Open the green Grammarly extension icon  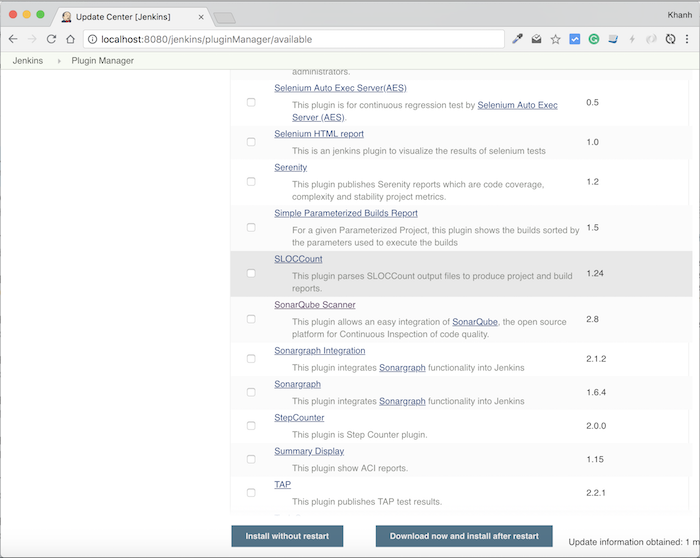pos(594,39)
